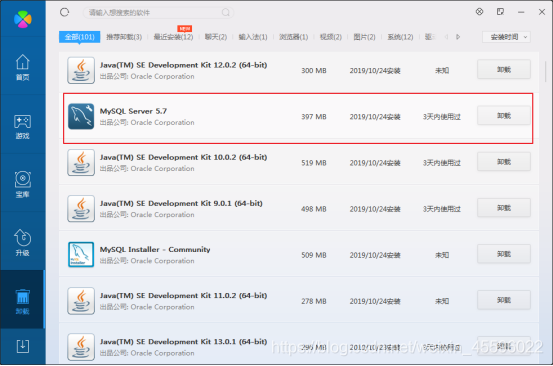Open the 宝库 software library sidebar icon
The width and height of the screenshot is (553, 366).
point(23,184)
